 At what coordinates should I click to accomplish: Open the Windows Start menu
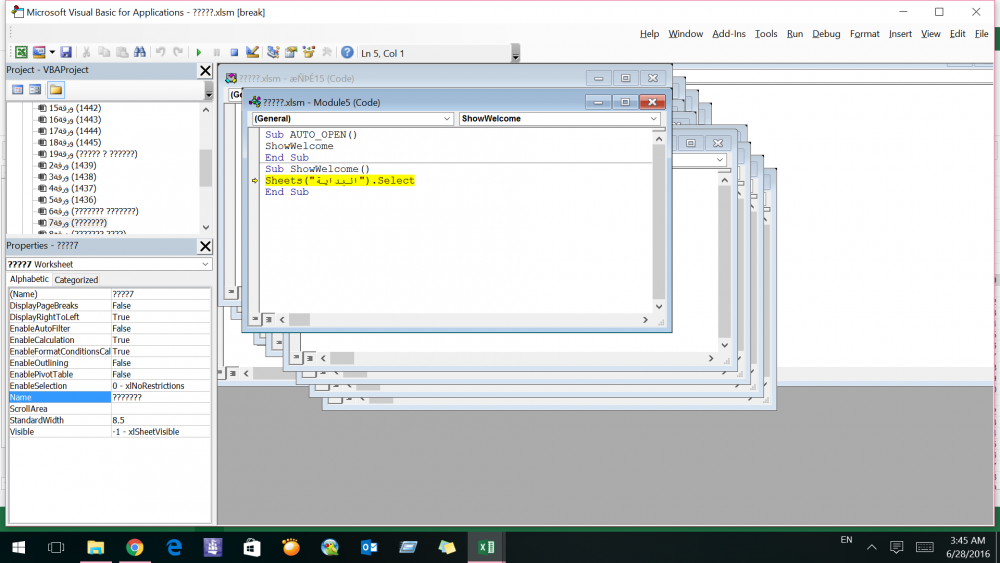18,547
